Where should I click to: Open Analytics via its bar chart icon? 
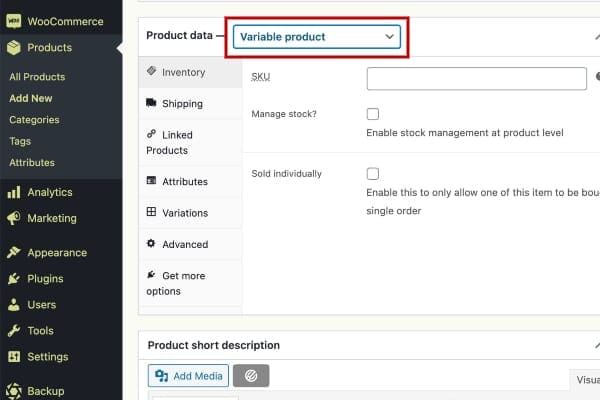click(x=13, y=192)
